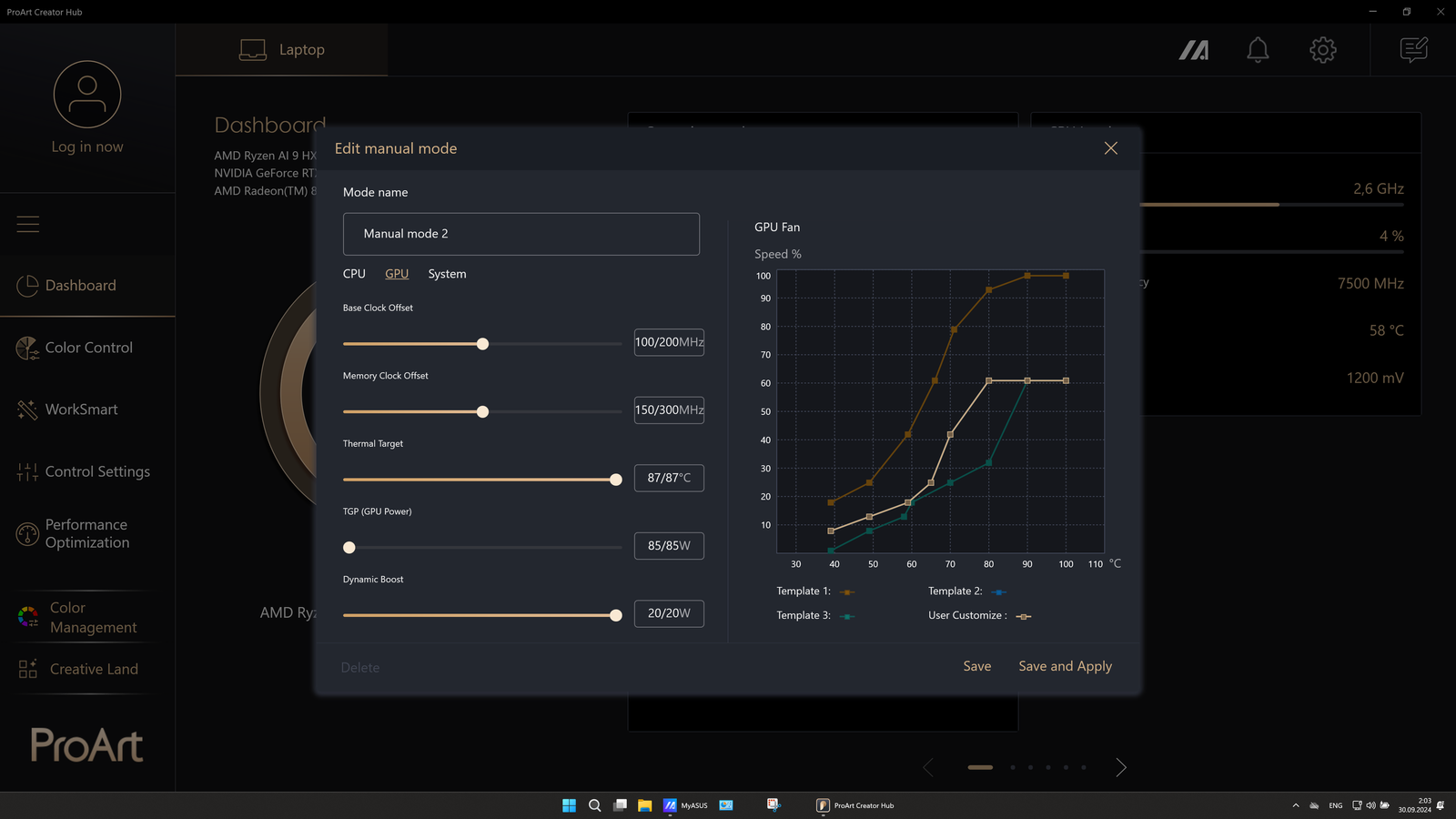
Task: Click the 100/200MHz base clock value field
Action: click(x=669, y=342)
